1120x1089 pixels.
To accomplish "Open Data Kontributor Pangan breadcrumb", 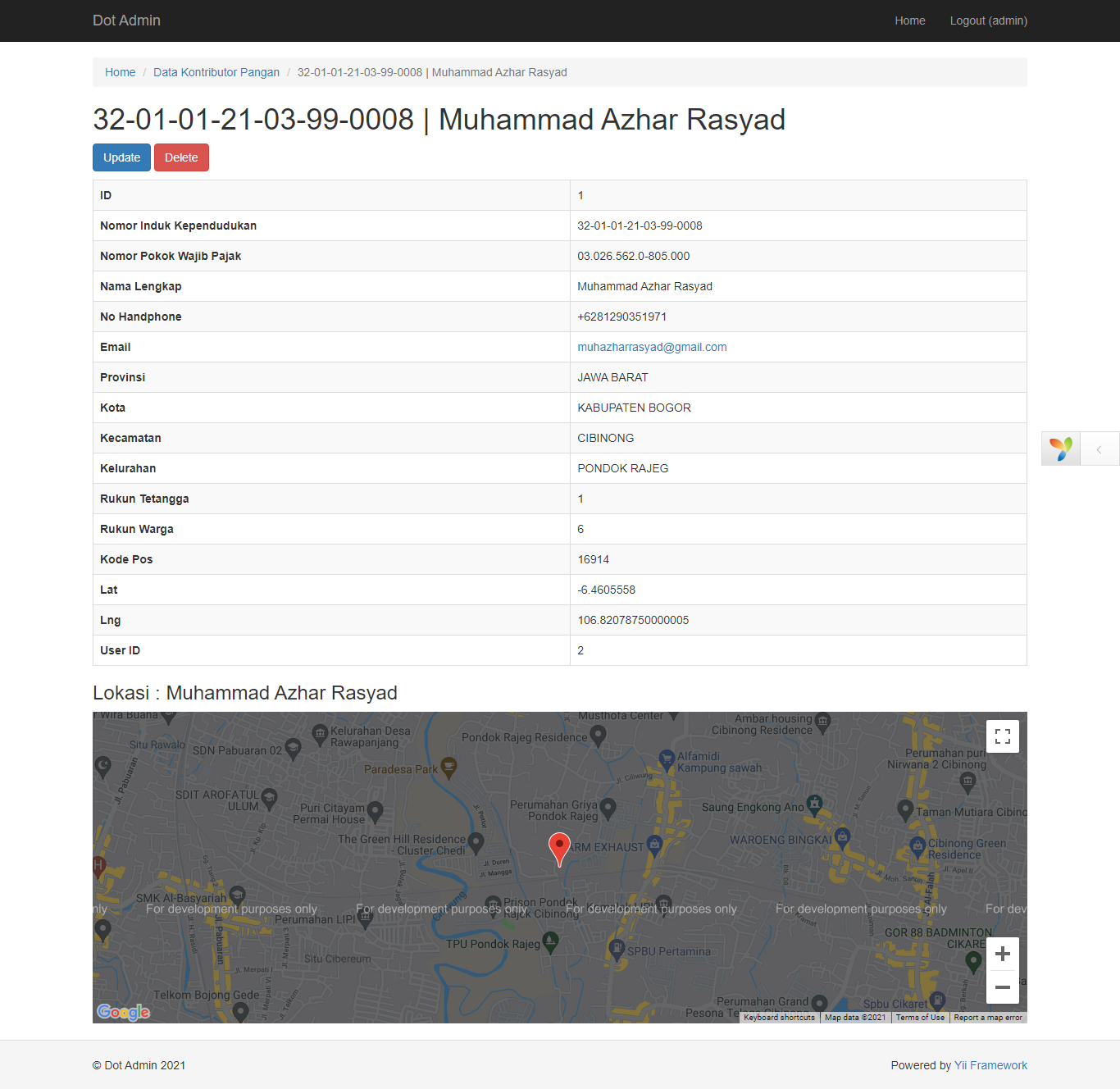I will tap(216, 72).
